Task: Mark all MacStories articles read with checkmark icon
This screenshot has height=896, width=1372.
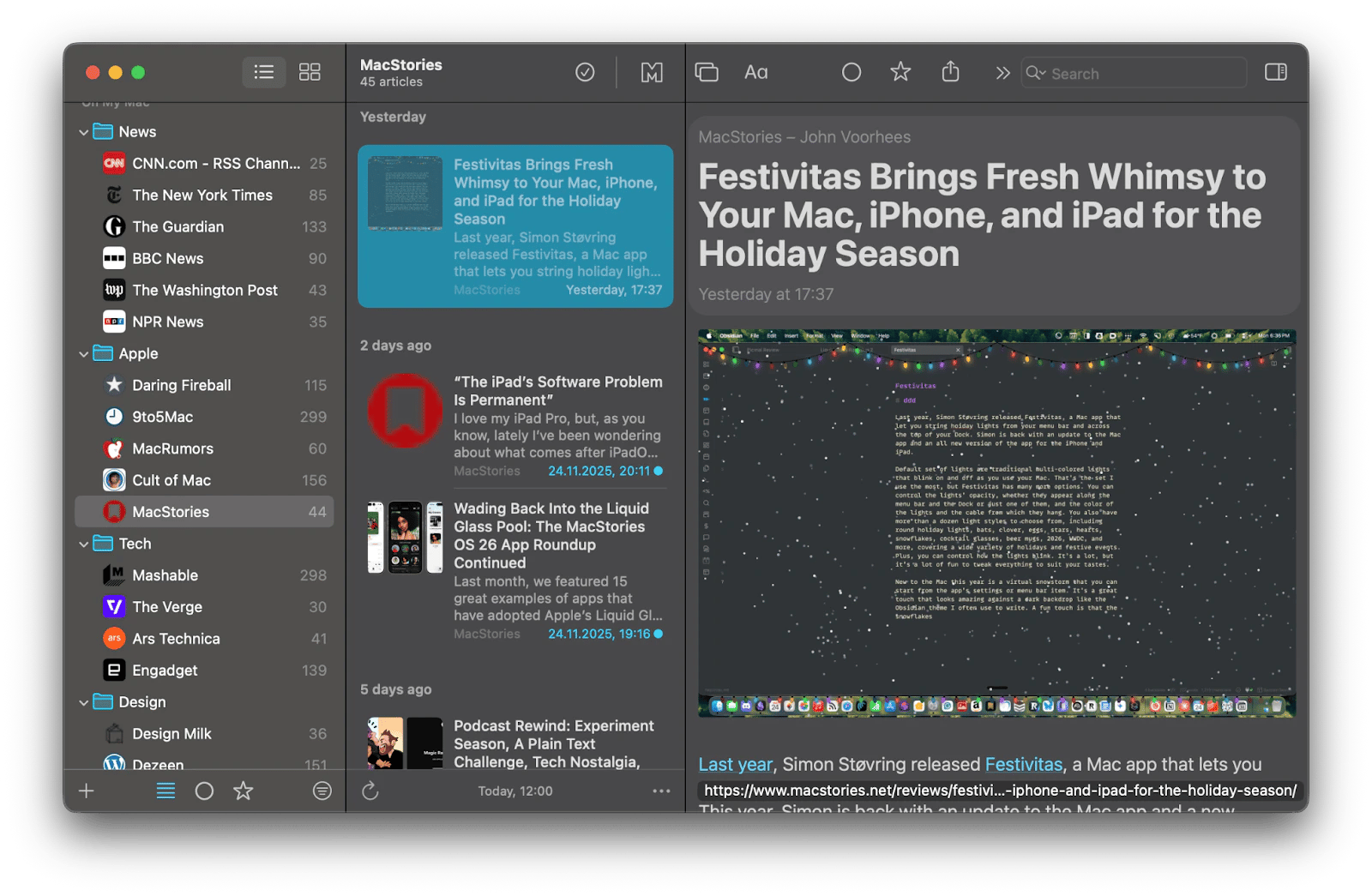Action: tap(586, 72)
